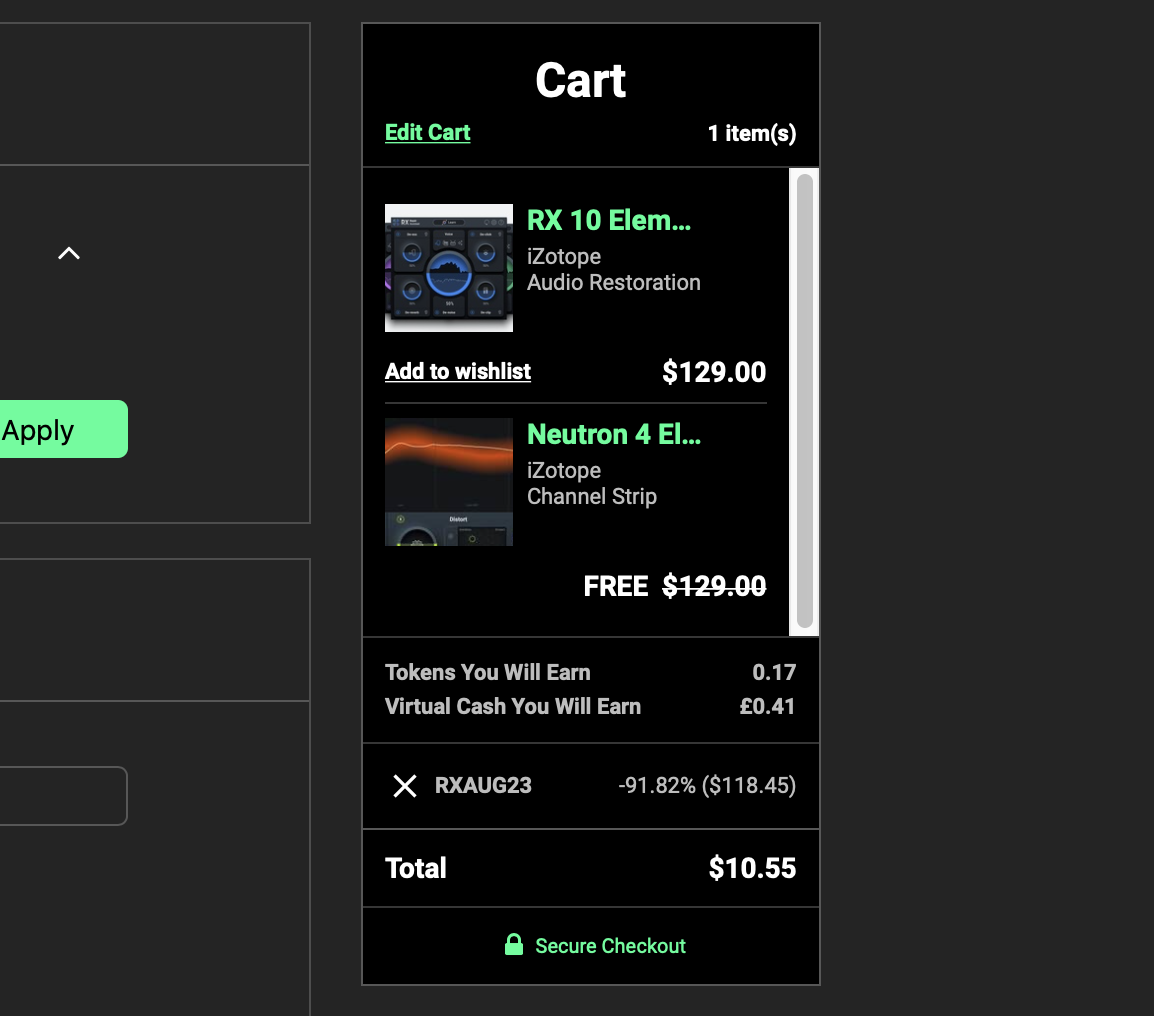Click the Cart heading

(x=581, y=80)
